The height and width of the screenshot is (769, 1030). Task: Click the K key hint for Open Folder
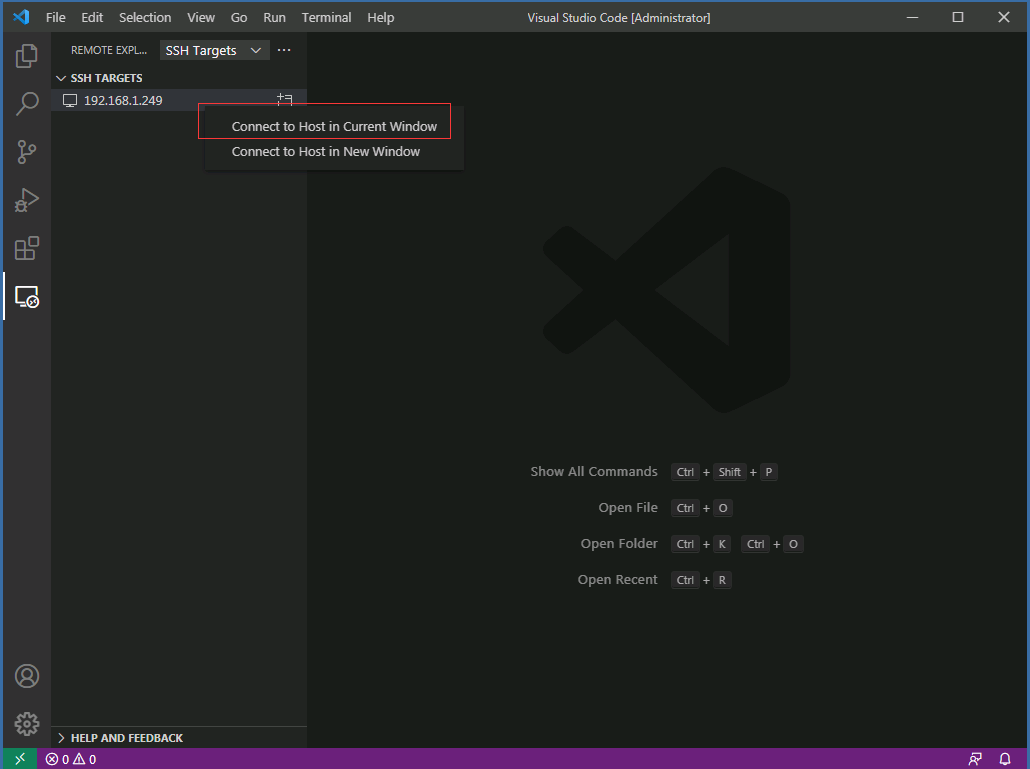pyautogui.click(x=722, y=544)
